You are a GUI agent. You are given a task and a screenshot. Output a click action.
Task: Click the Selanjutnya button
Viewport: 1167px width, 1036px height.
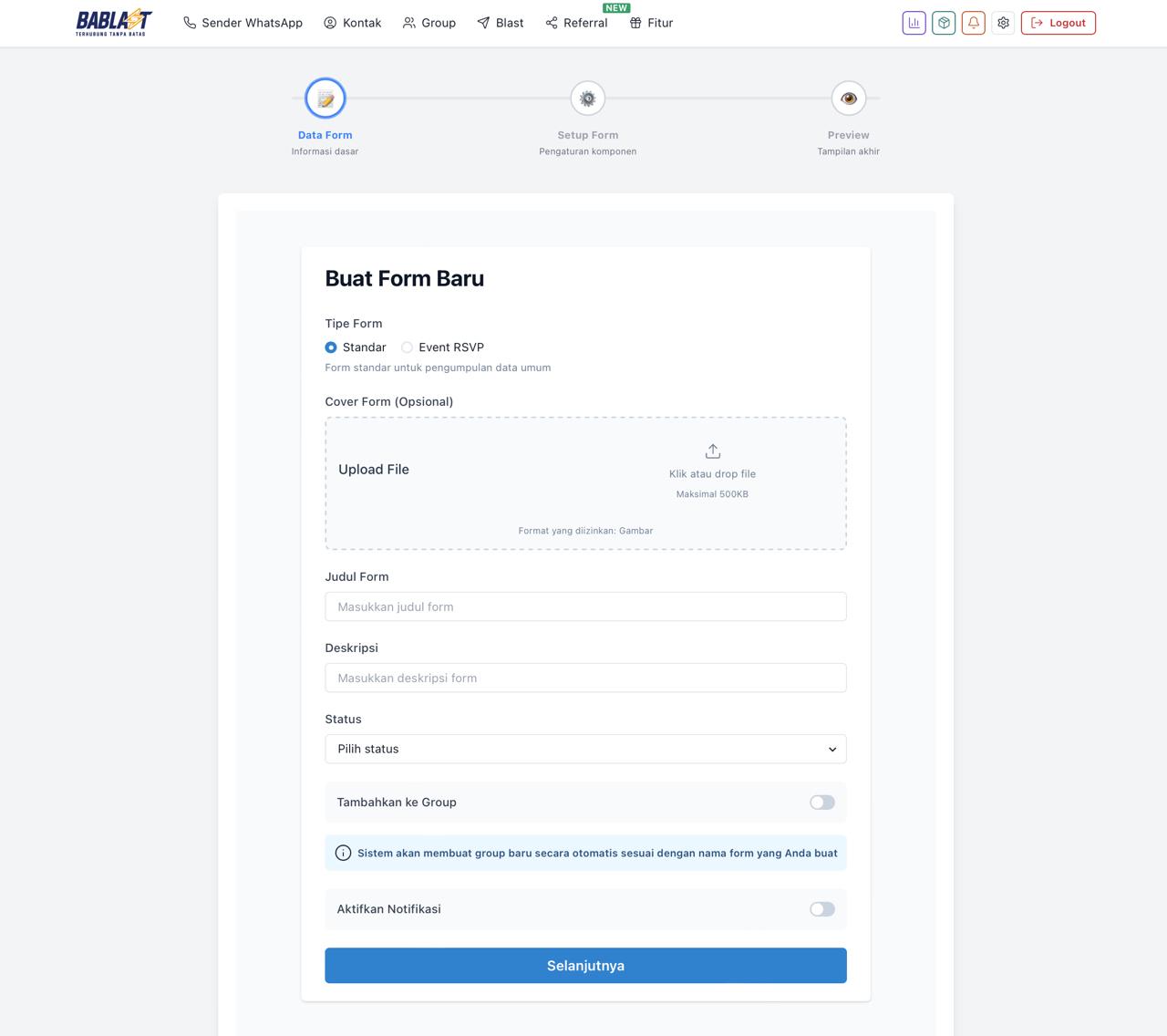tap(586, 966)
